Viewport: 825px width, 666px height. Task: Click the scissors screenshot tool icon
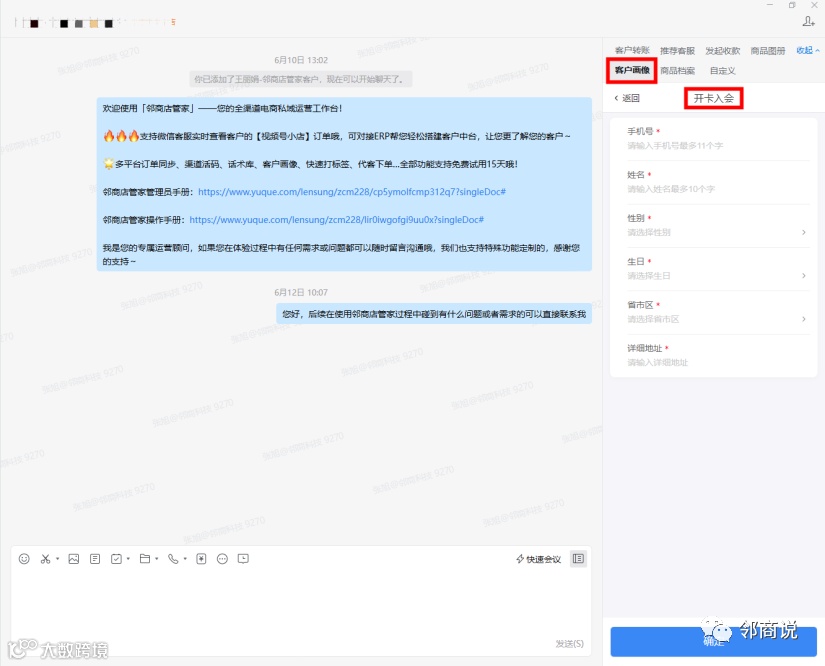pyautogui.click(x=45, y=559)
